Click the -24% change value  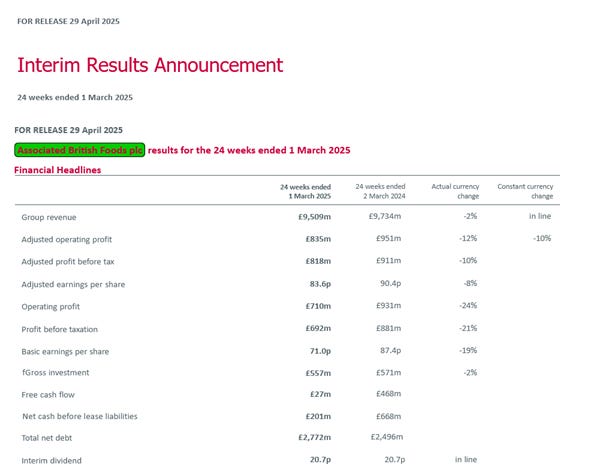click(x=468, y=306)
